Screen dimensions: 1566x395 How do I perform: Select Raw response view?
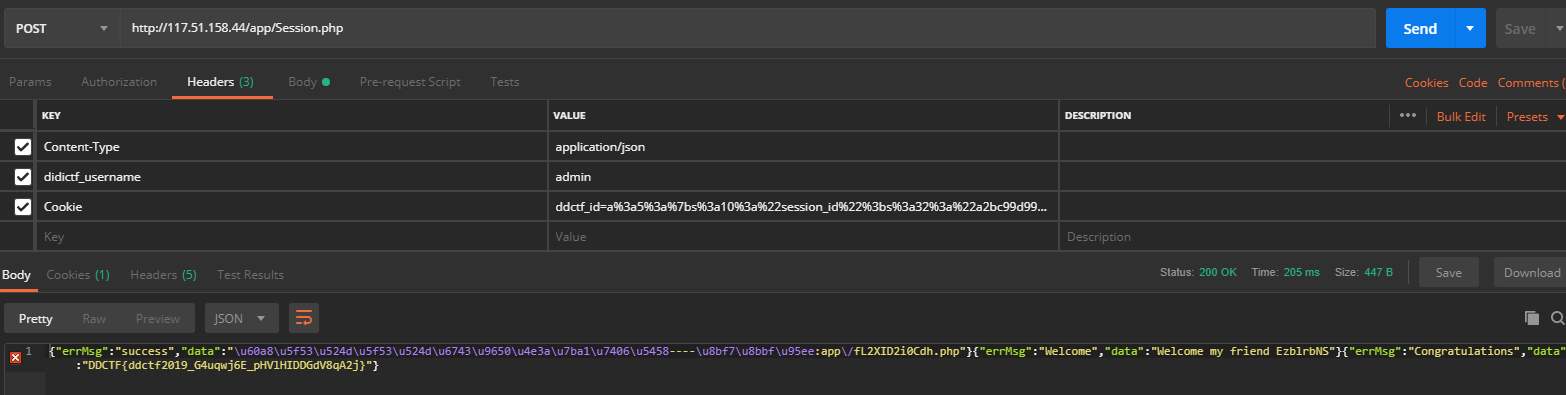(94, 319)
